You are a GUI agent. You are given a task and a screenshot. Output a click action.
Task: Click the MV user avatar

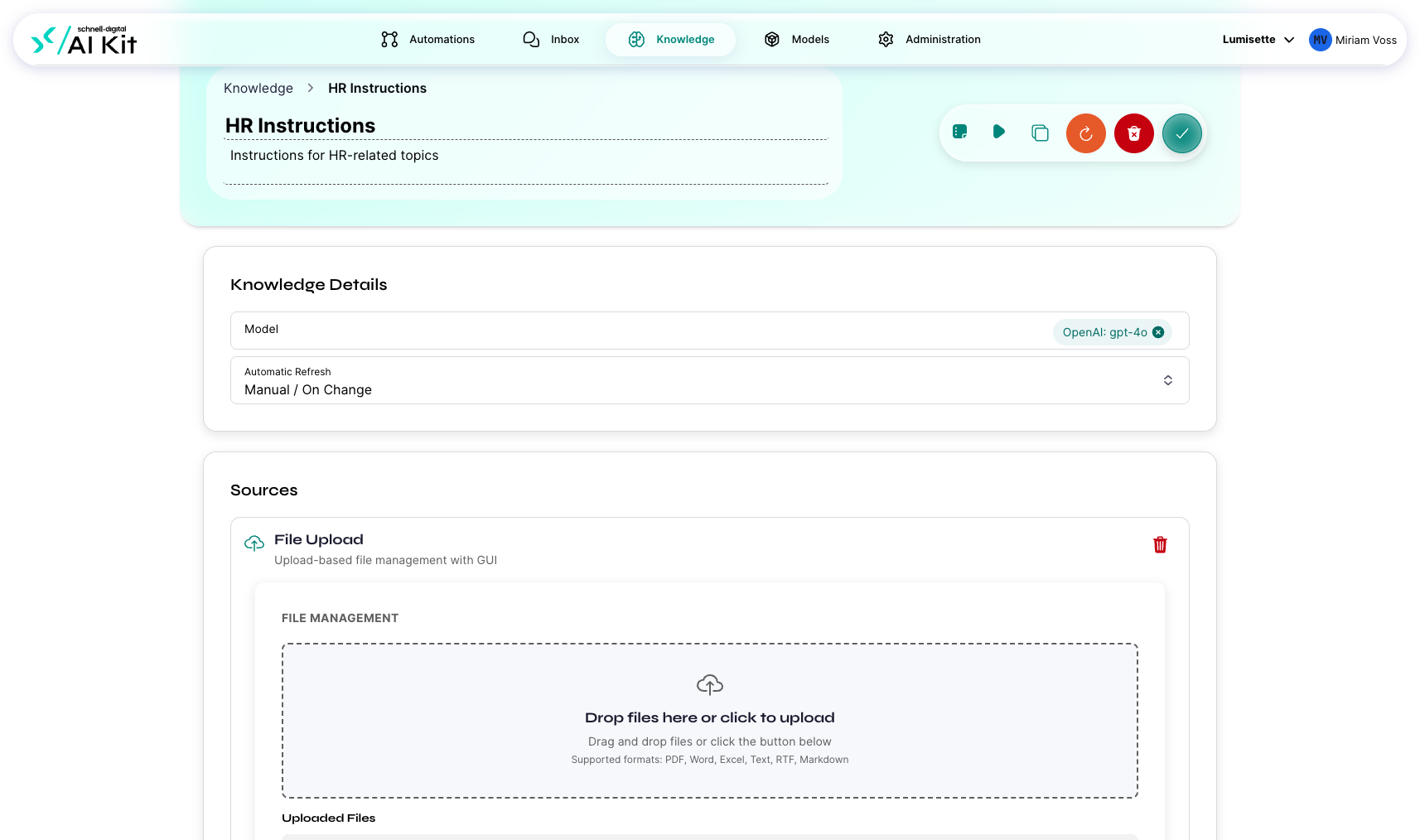1320,40
